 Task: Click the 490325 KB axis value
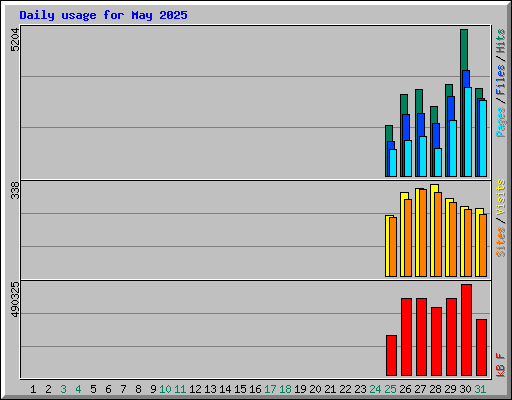click(15, 299)
